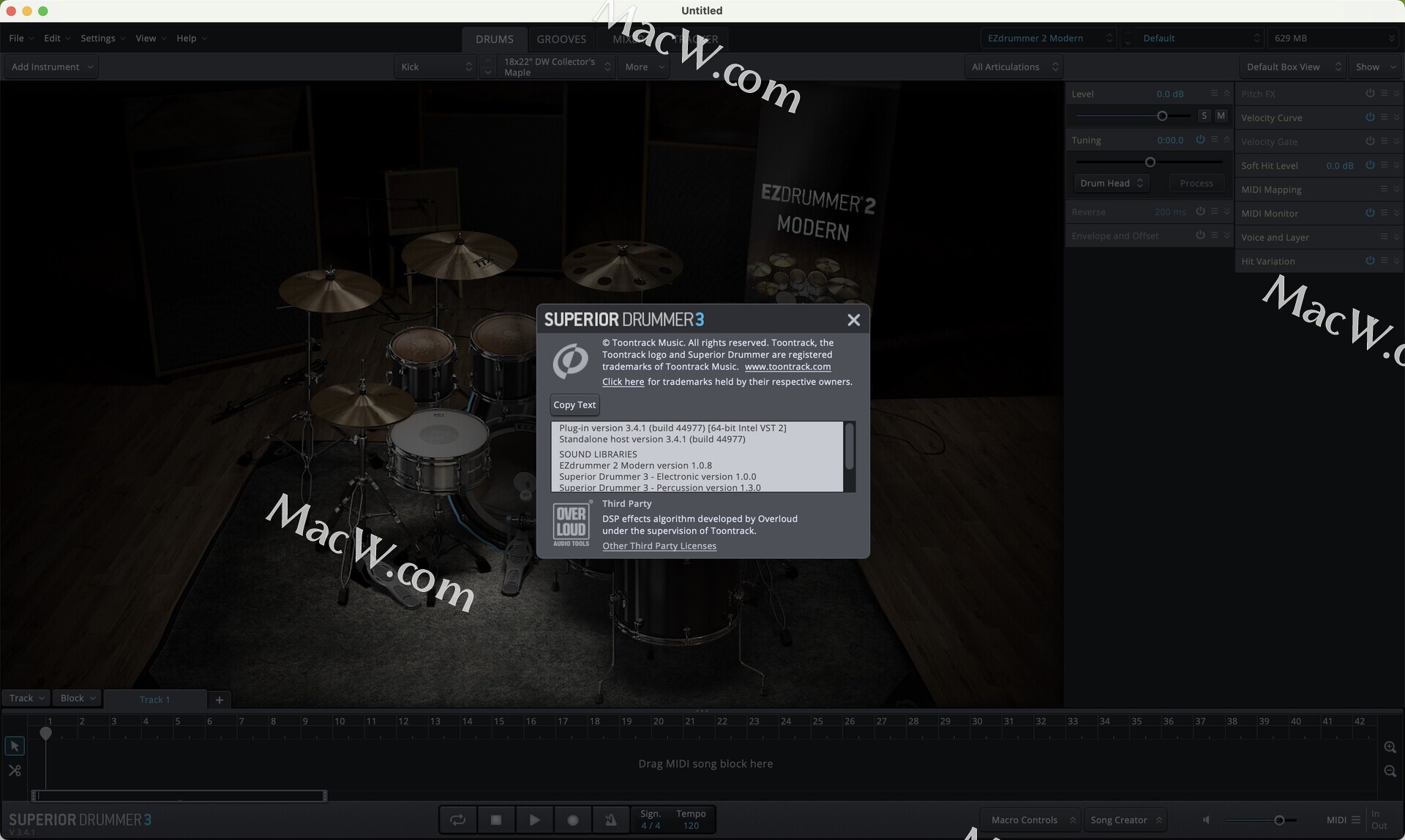Select the arrow pointer tool in timeline
Image resolution: width=1405 pixels, height=840 pixels.
click(x=15, y=746)
